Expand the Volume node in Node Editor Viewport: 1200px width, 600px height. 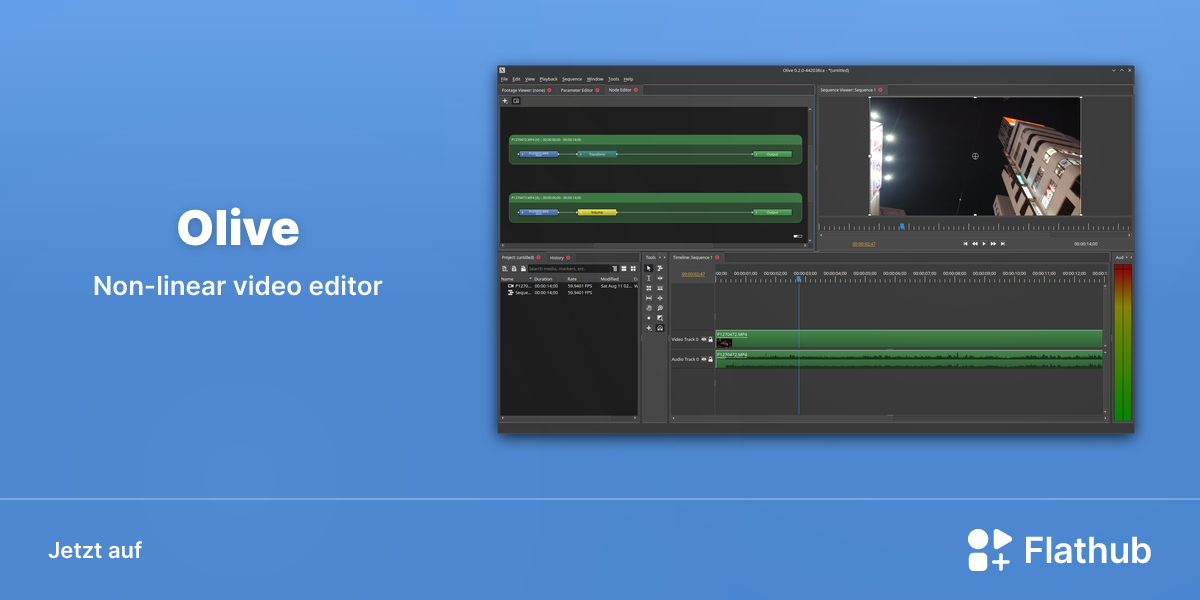tap(597, 212)
